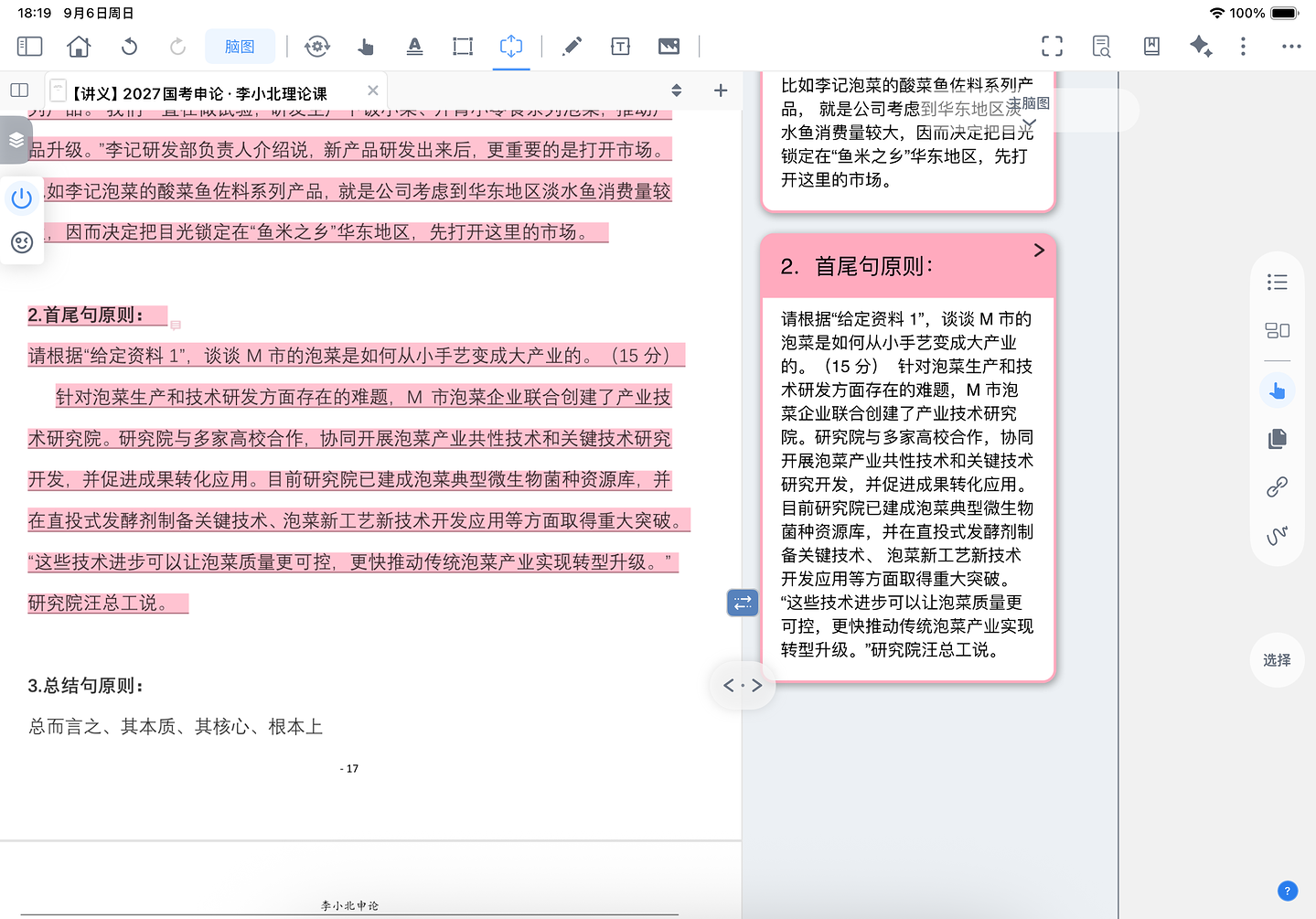Open the emoji face button
The image size is (1316, 919).
click(x=22, y=242)
